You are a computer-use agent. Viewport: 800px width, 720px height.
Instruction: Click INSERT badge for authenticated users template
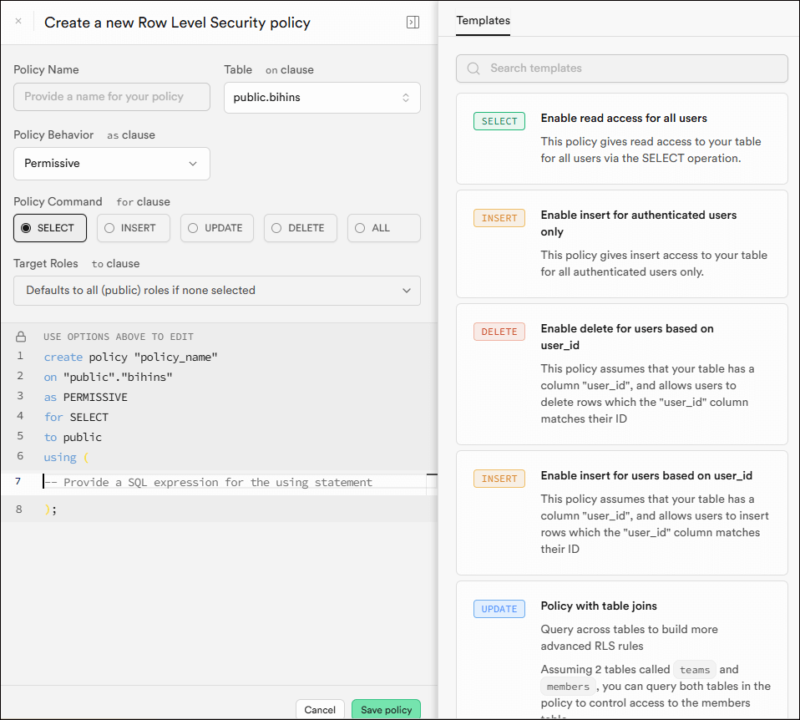(499, 218)
